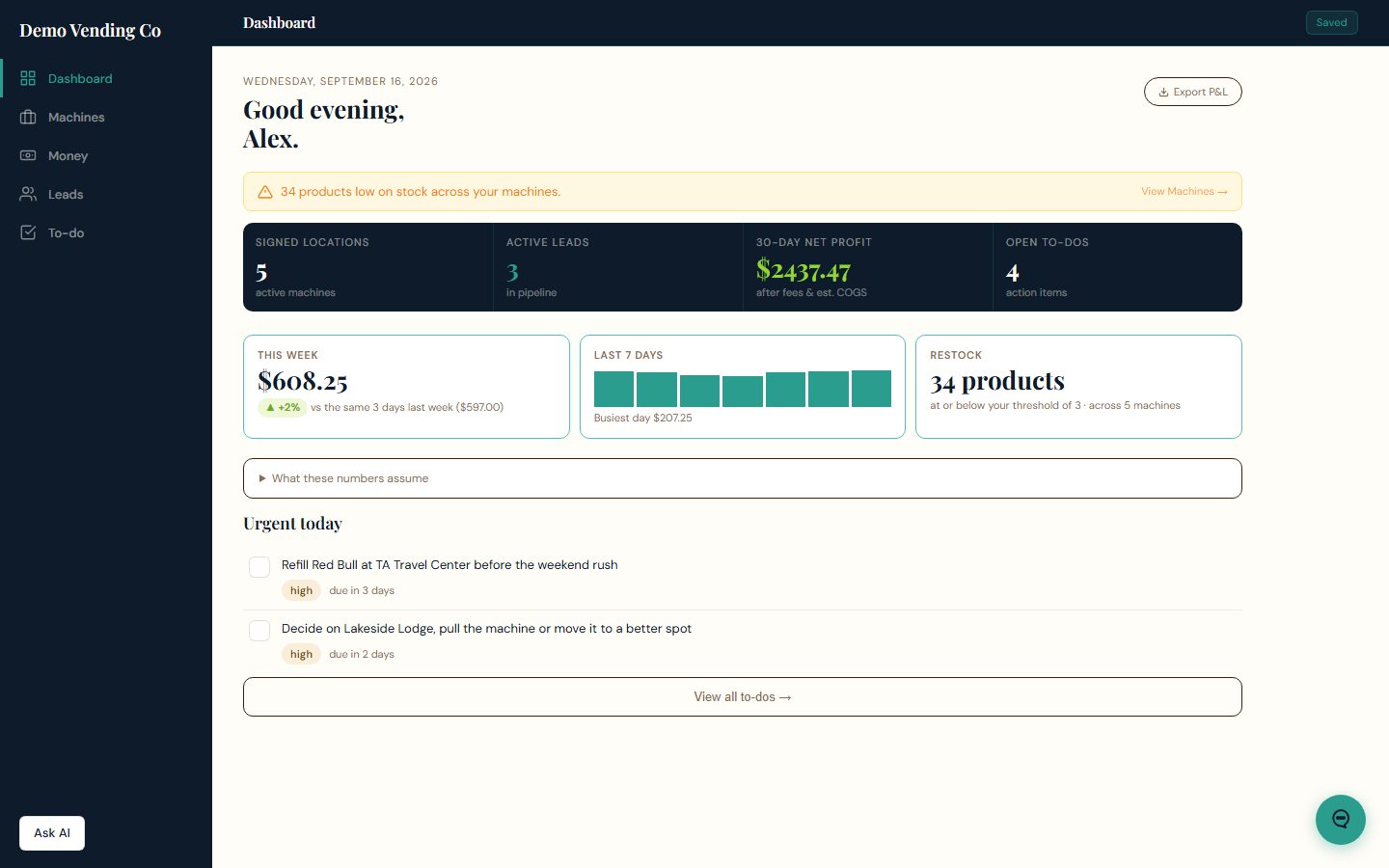Switch to the To-do page
The image size is (1389, 868).
tap(106, 232)
